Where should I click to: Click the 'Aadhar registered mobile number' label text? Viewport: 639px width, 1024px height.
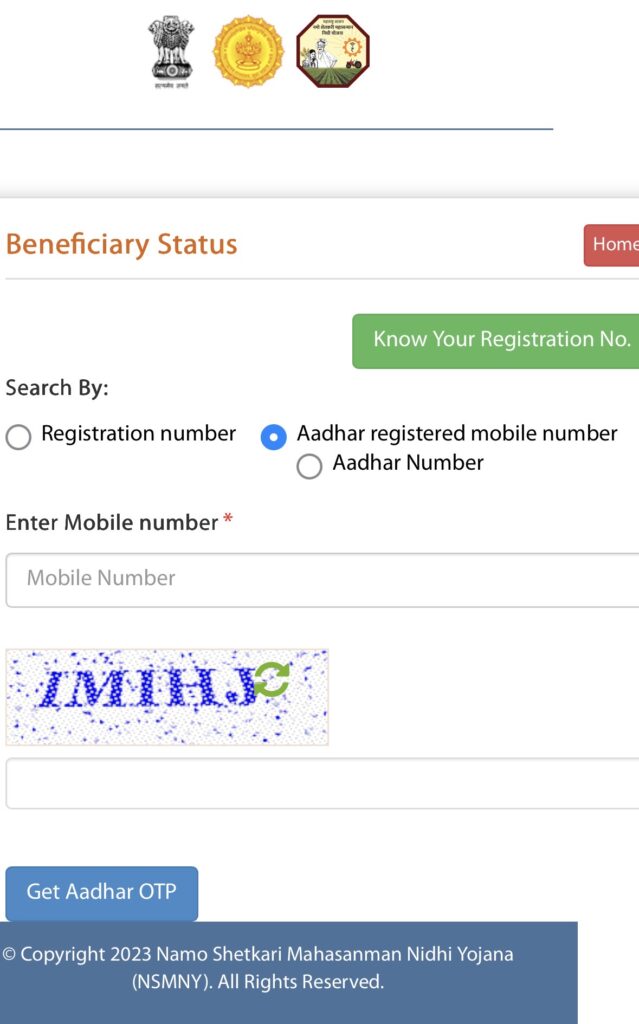pos(457,434)
